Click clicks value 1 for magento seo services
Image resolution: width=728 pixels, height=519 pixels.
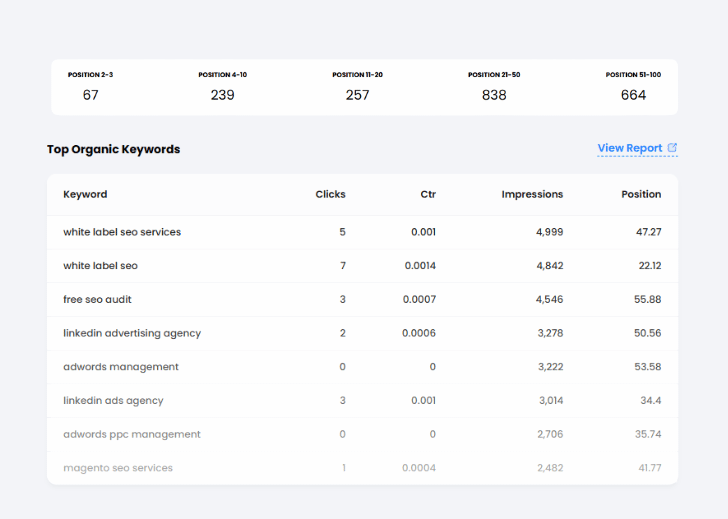(x=344, y=468)
